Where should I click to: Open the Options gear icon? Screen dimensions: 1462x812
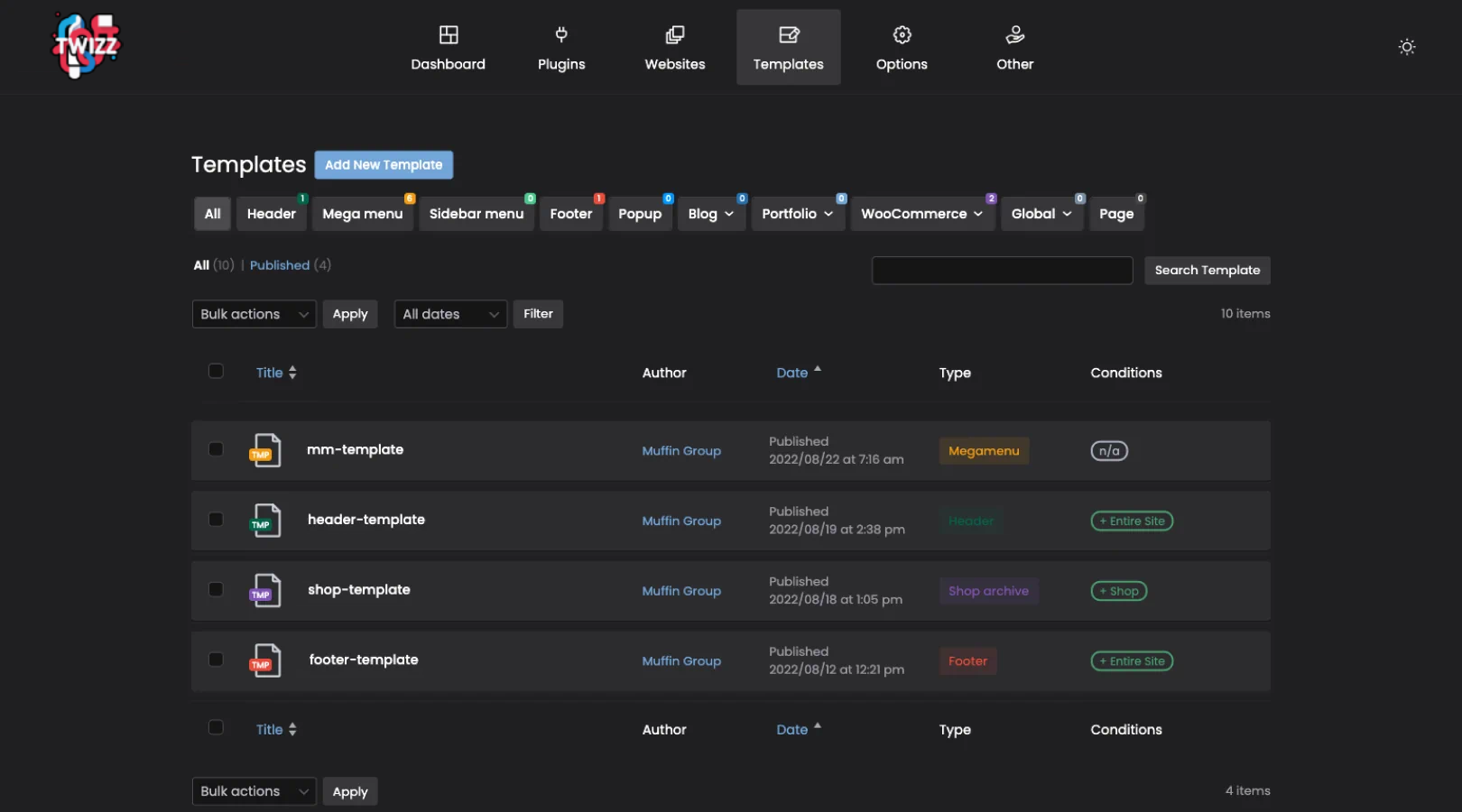(x=902, y=35)
